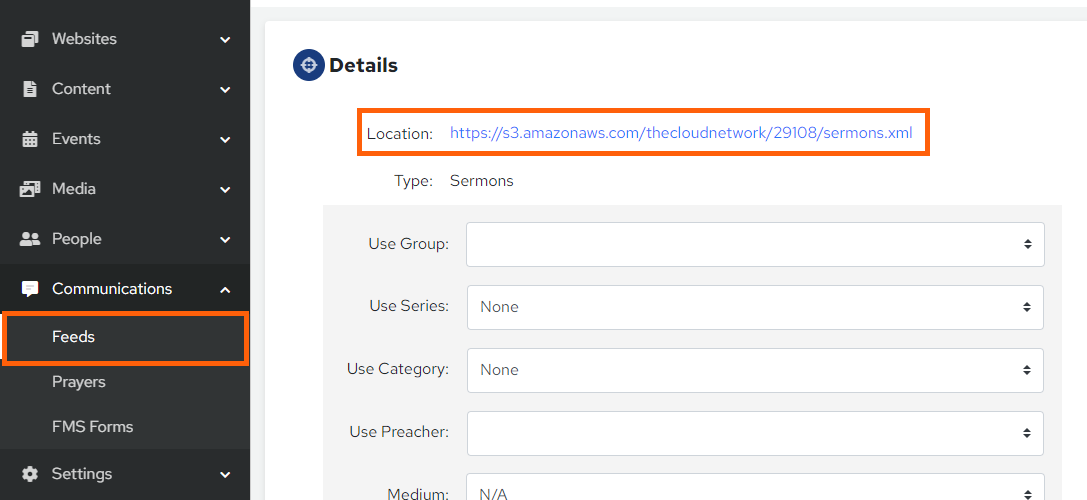The height and width of the screenshot is (500, 1087).
Task: Click the Communications menu label
Action: click(112, 288)
